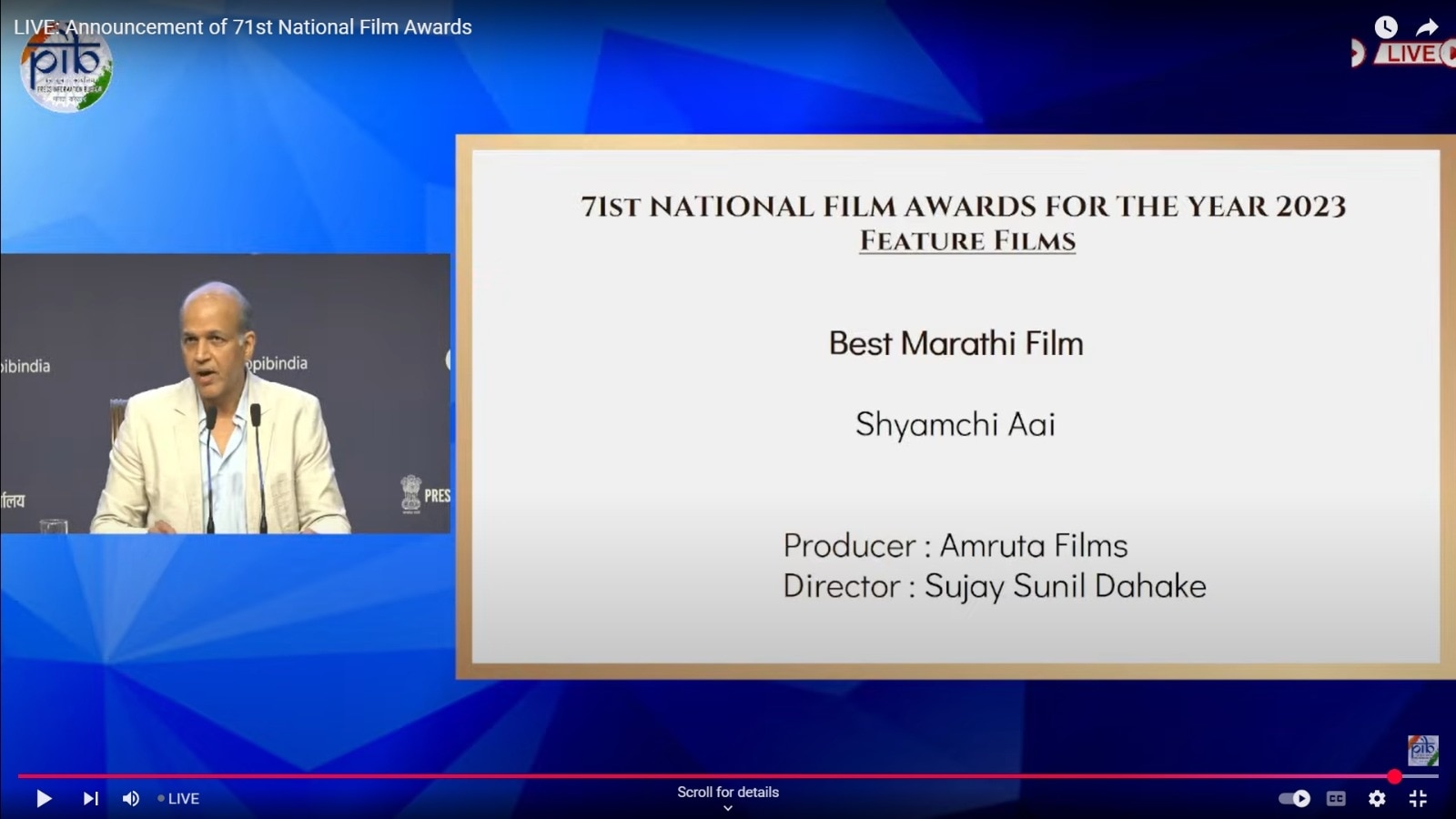Viewport: 1456px width, 819px height.
Task: Expand the chevron below Scroll for details
Action: pos(728,808)
